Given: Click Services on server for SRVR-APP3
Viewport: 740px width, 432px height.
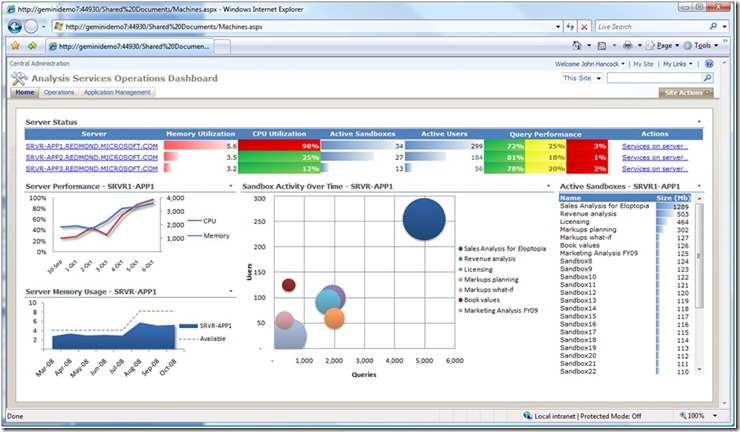Looking at the screenshot, I should (655, 169).
